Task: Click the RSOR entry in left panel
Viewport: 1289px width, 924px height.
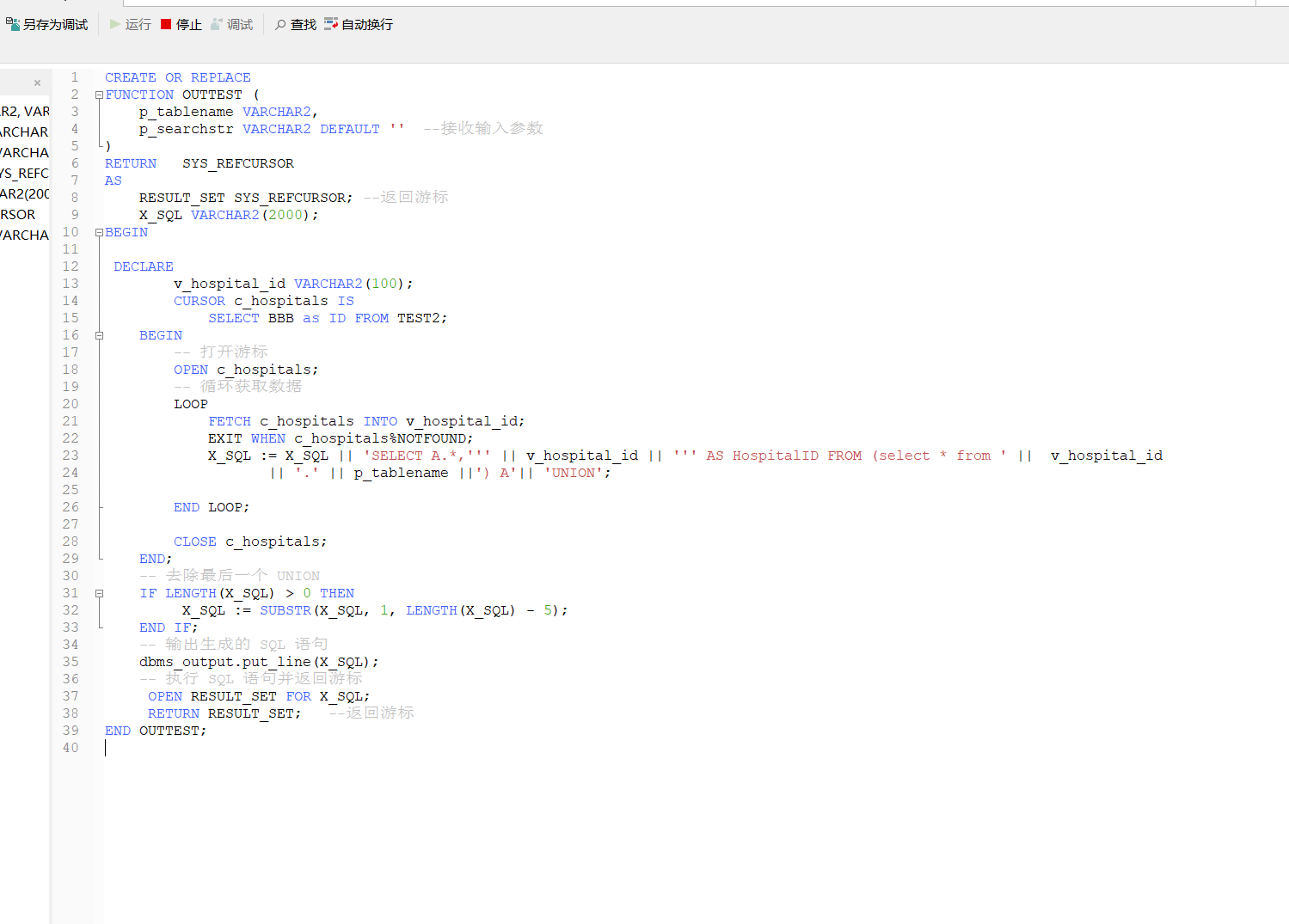Action: point(18,215)
